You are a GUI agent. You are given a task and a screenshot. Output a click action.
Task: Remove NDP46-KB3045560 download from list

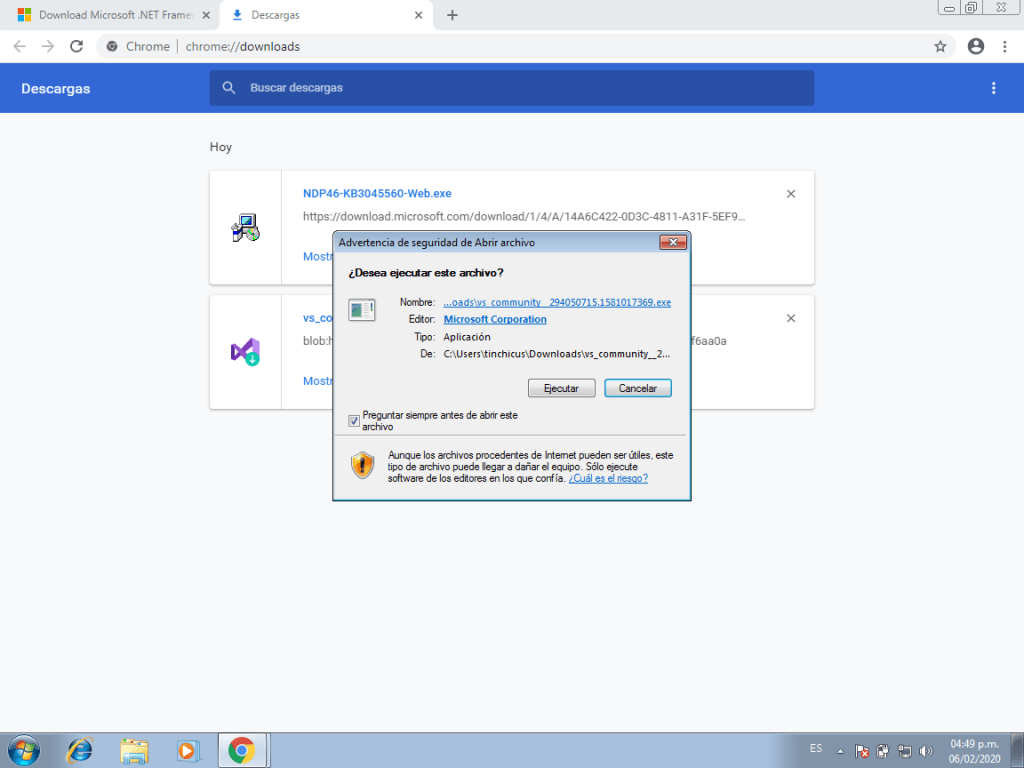click(791, 194)
